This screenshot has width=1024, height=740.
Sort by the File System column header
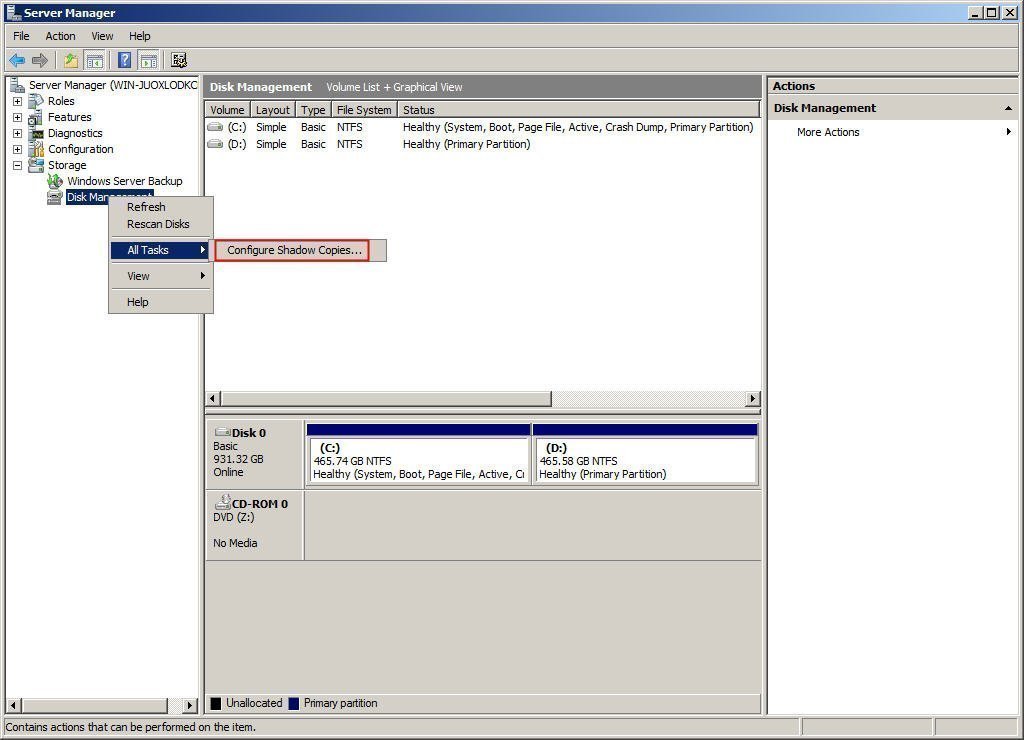364,110
